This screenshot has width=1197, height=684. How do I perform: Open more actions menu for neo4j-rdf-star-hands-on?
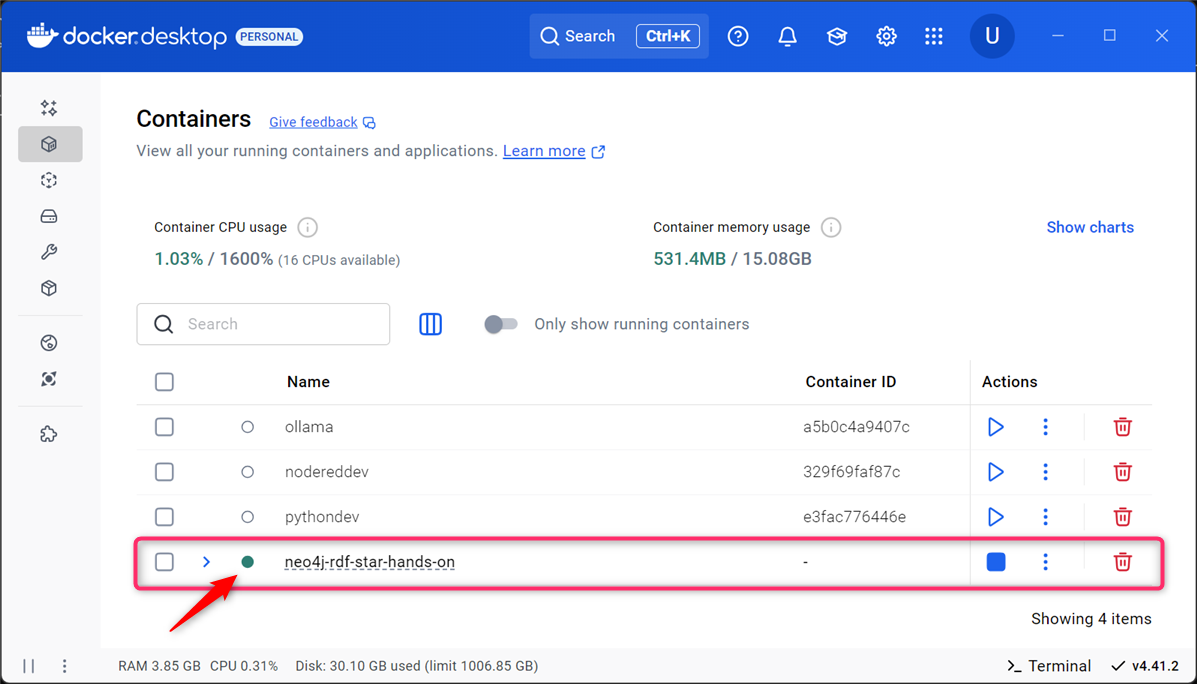pos(1045,562)
